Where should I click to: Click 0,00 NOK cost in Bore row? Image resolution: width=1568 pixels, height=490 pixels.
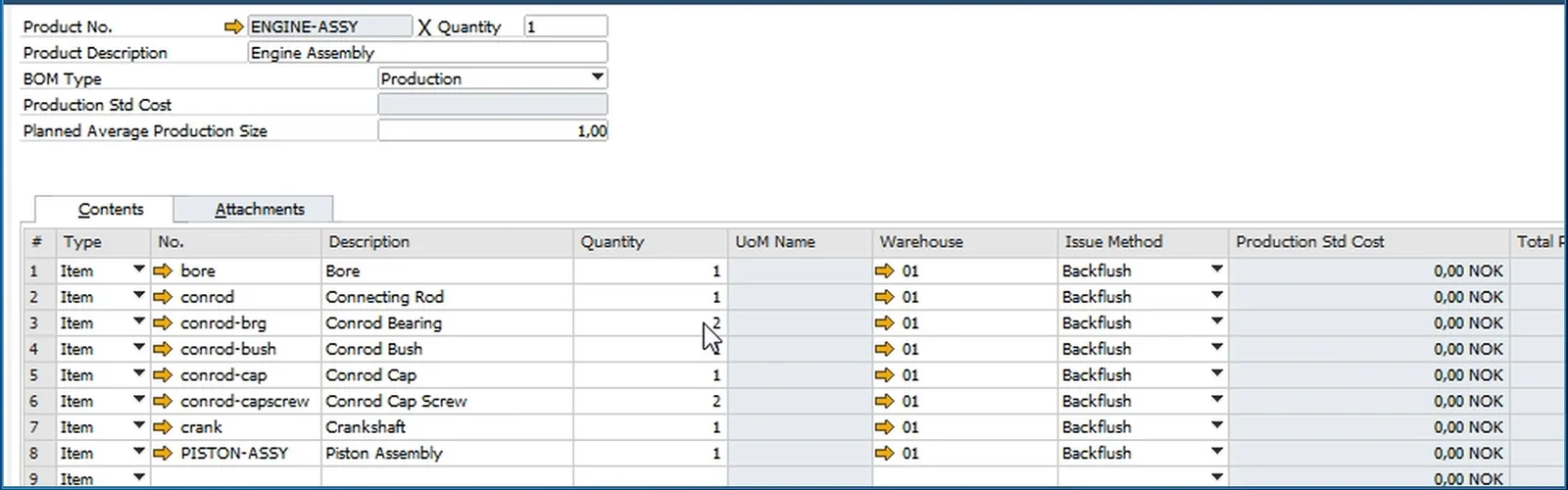[1369, 270]
